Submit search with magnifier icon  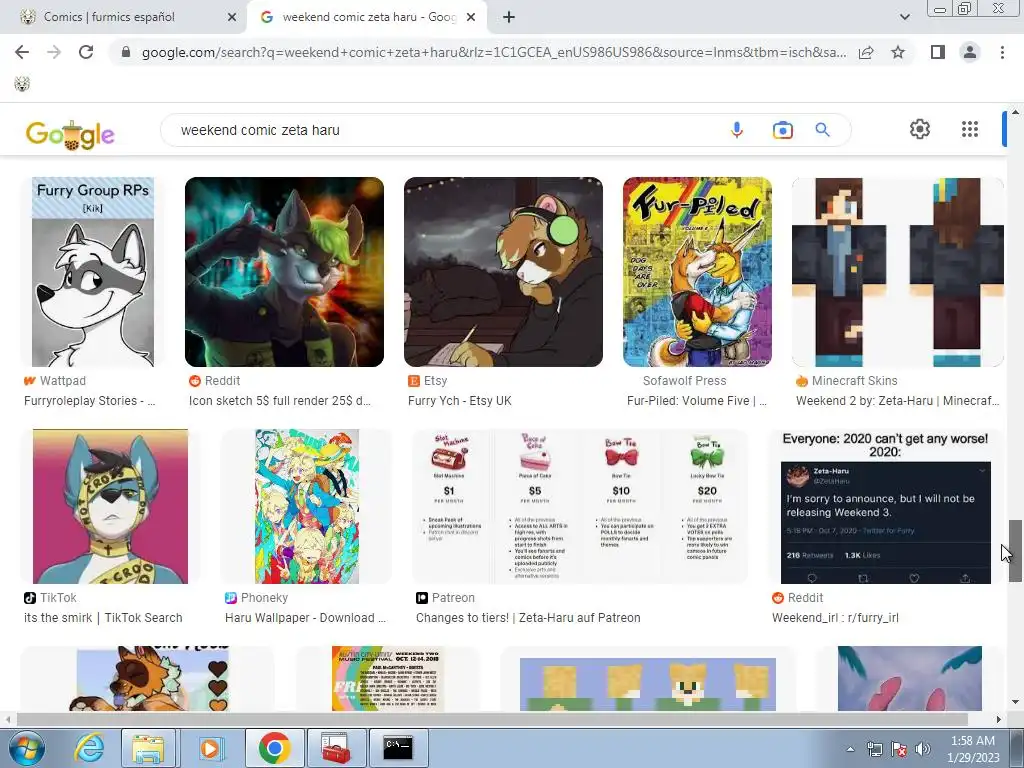click(x=822, y=130)
